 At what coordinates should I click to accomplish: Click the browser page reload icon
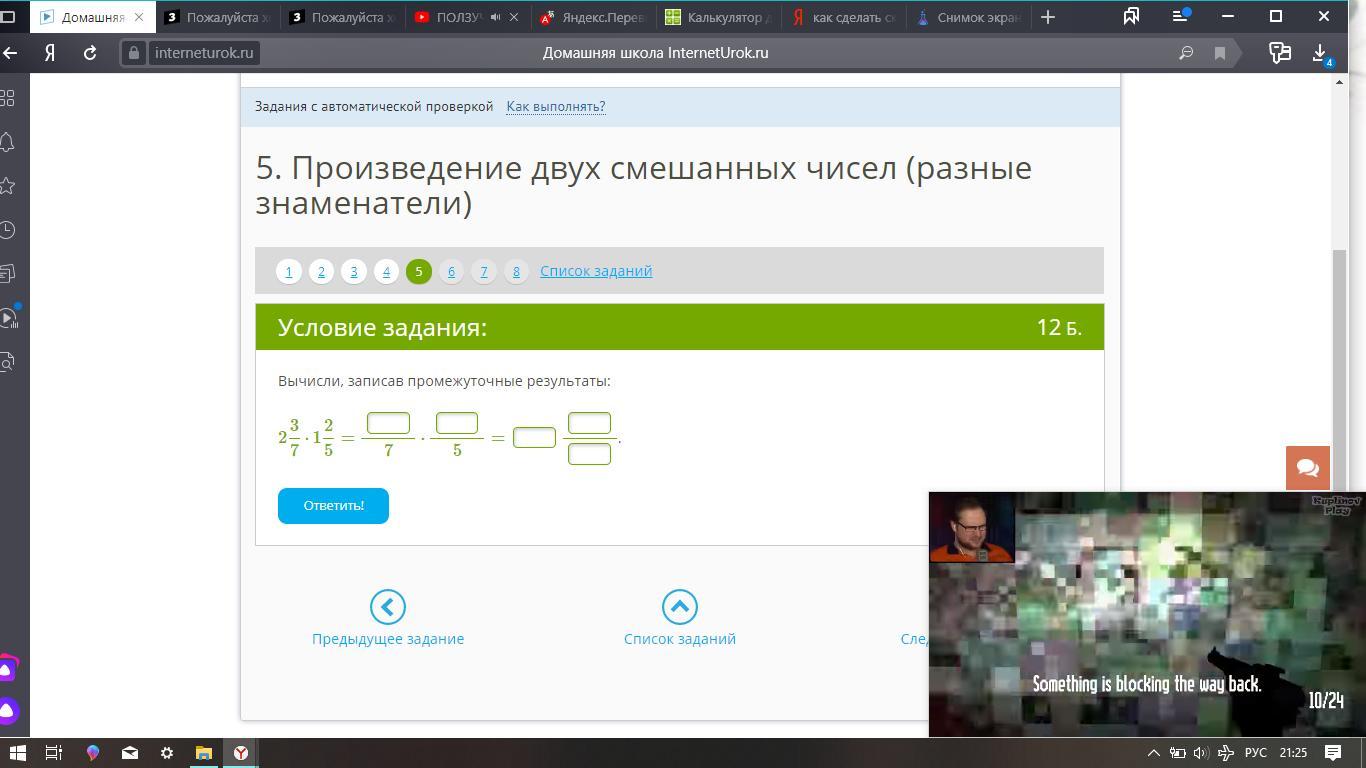point(90,53)
